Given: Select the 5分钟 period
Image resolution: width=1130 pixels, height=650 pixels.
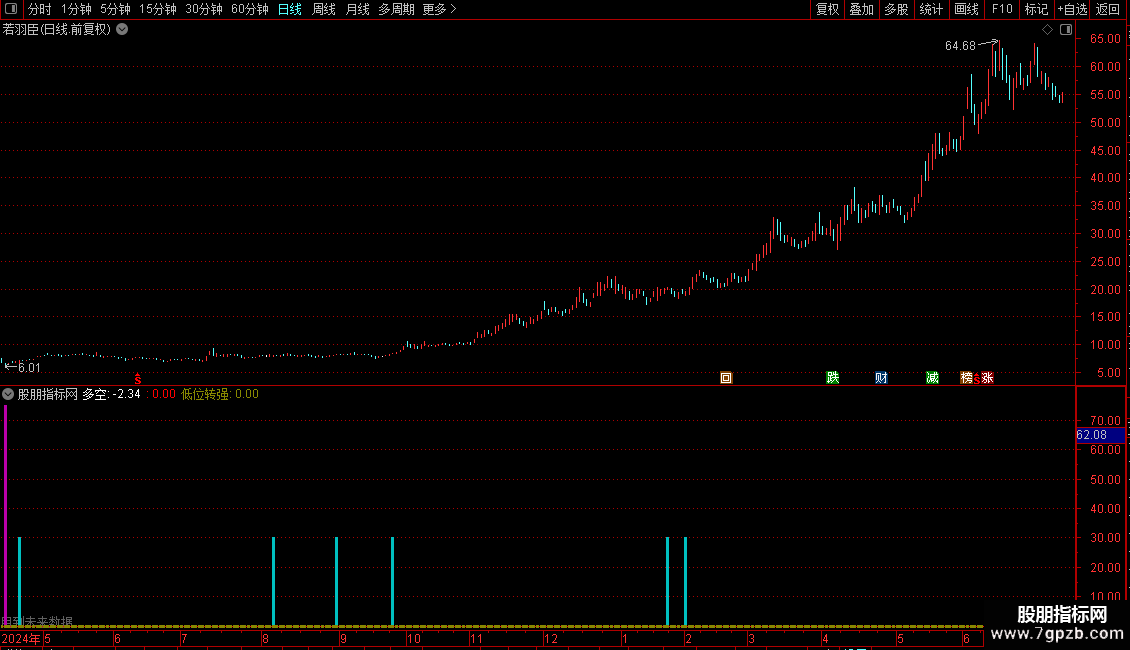Looking at the screenshot, I should pyautogui.click(x=115, y=9).
